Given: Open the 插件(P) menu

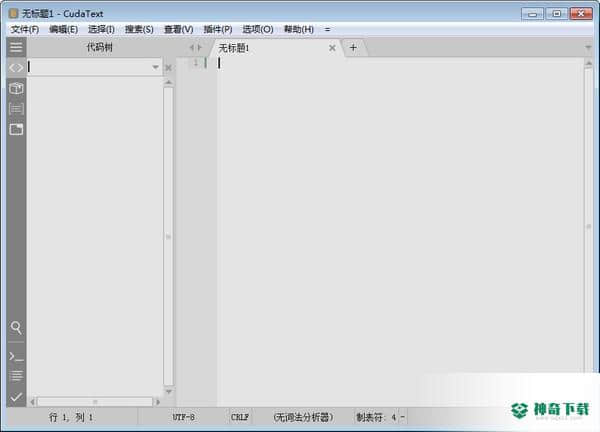Looking at the screenshot, I should (x=218, y=29).
